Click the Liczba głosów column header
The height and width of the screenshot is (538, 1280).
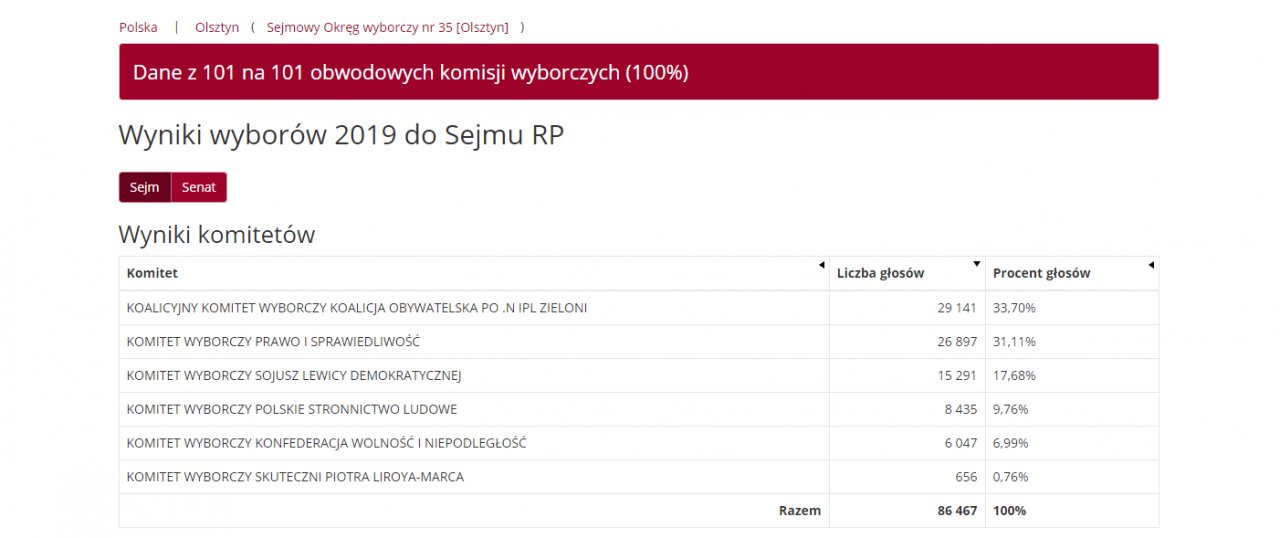click(907, 273)
